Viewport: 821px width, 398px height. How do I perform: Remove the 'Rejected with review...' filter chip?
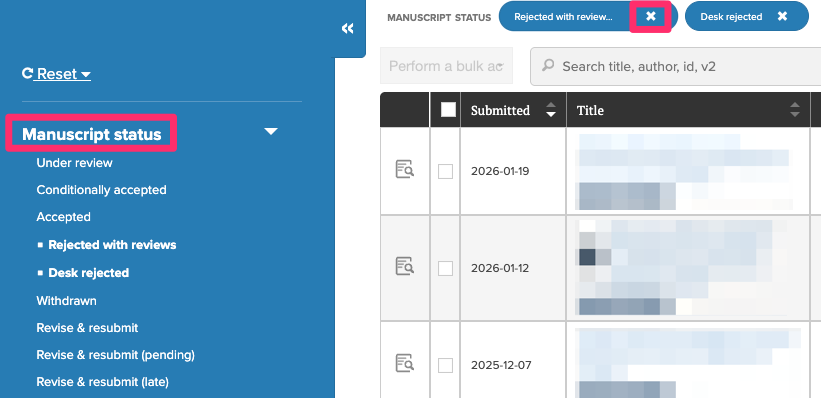pos(650,16)
